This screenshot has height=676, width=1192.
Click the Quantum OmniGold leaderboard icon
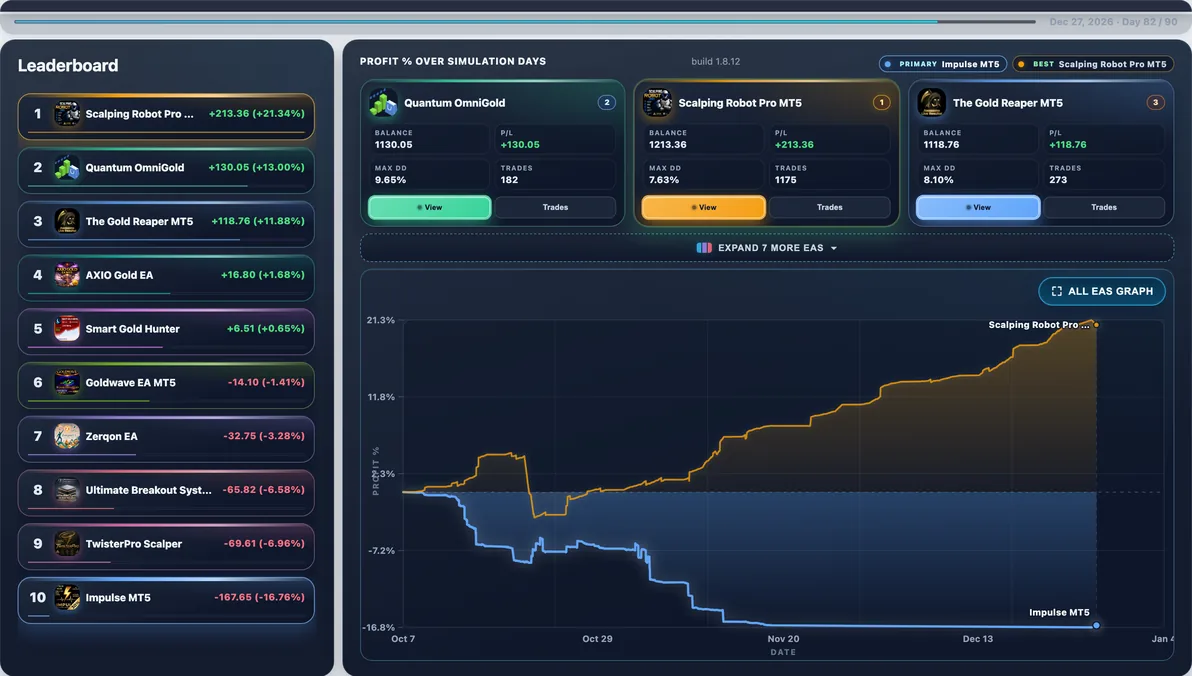(67, 168)
